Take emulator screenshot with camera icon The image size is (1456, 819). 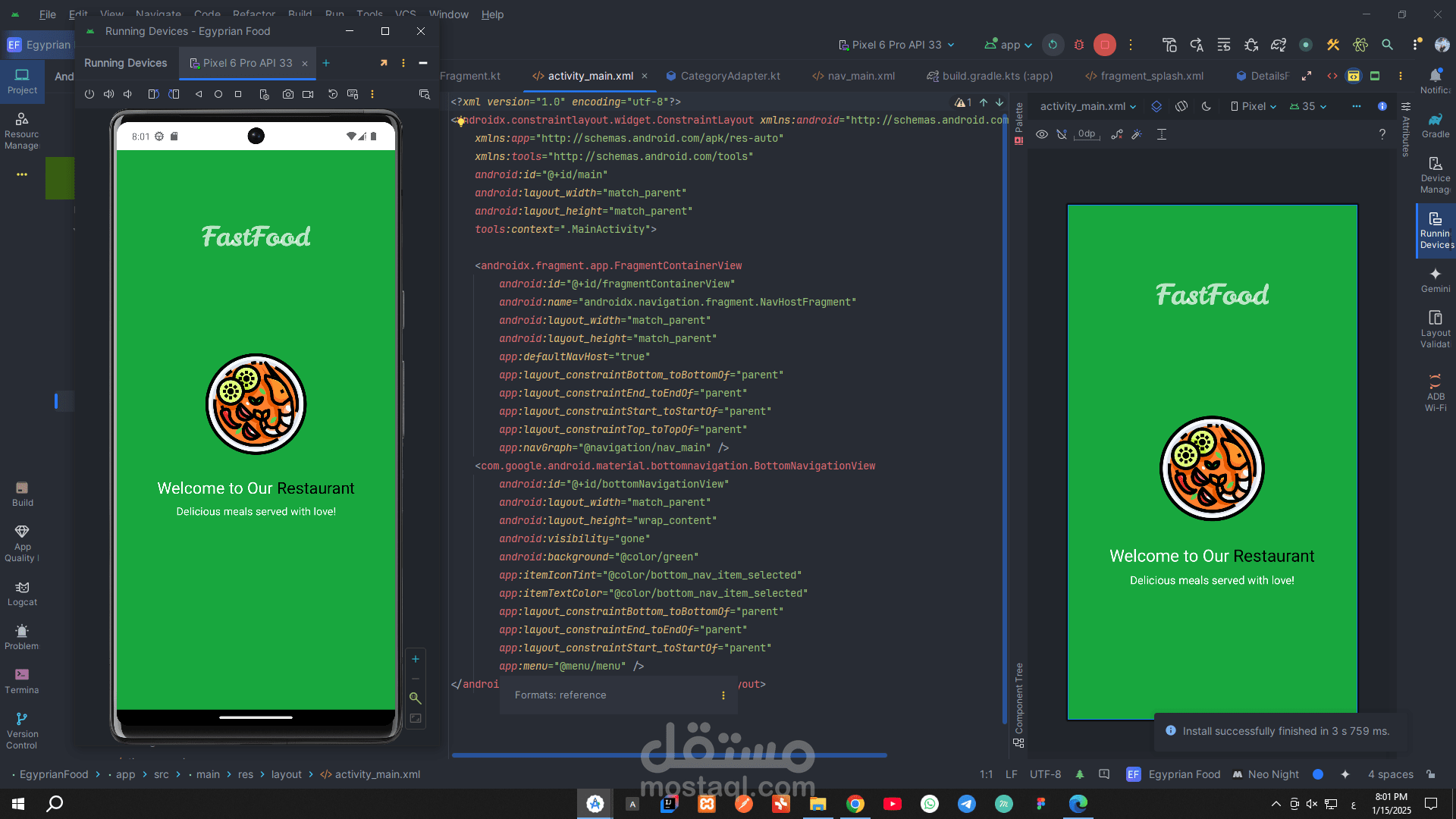tap(288, 95)
